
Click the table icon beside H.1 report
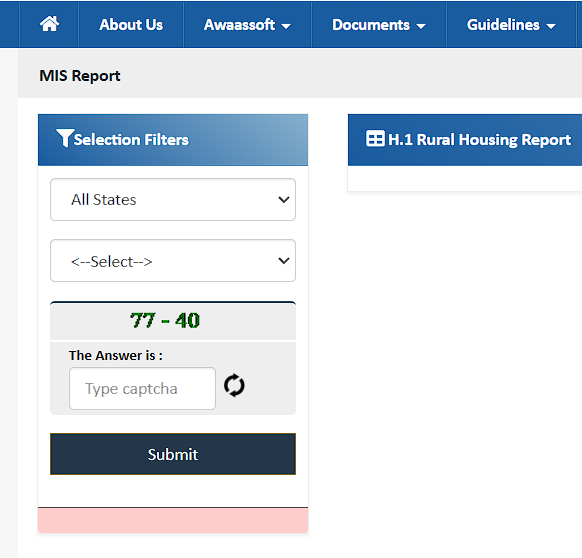(375, 139)
